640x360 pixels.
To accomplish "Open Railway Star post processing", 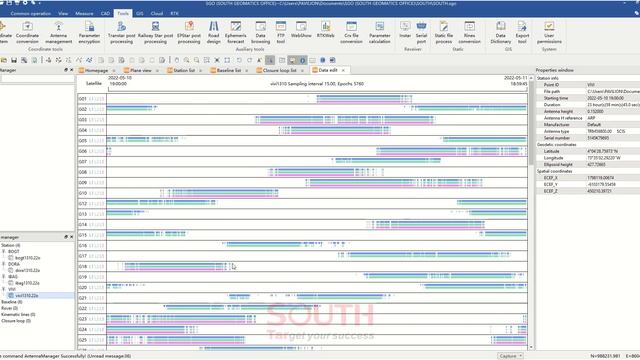I will (155, 32).
